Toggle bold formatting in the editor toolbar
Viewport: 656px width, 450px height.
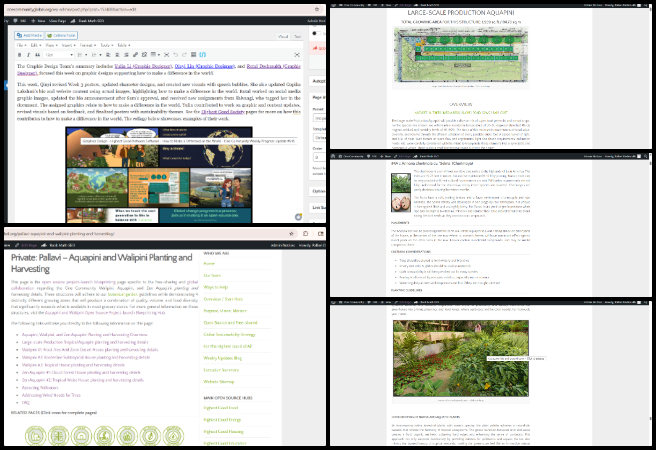point(19,55)
